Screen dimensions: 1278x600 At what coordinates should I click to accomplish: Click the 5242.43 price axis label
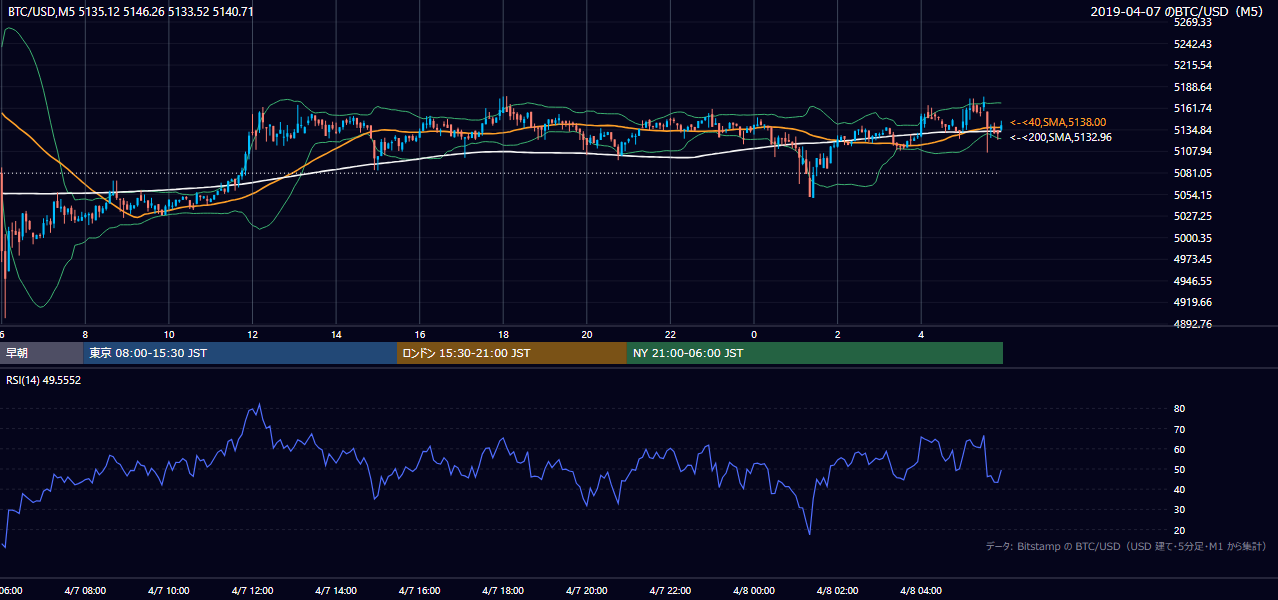pyautogui.click(x=1194, y=44)
